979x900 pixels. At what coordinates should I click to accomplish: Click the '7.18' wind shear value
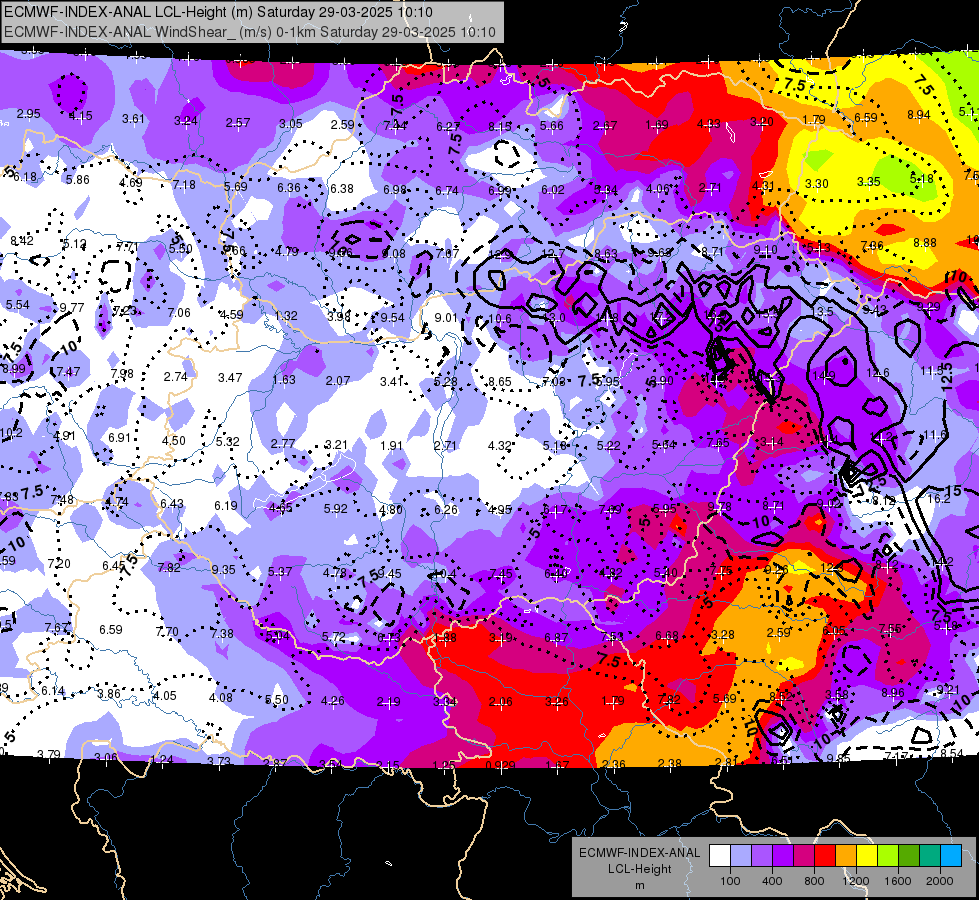[x=184, y=185]
